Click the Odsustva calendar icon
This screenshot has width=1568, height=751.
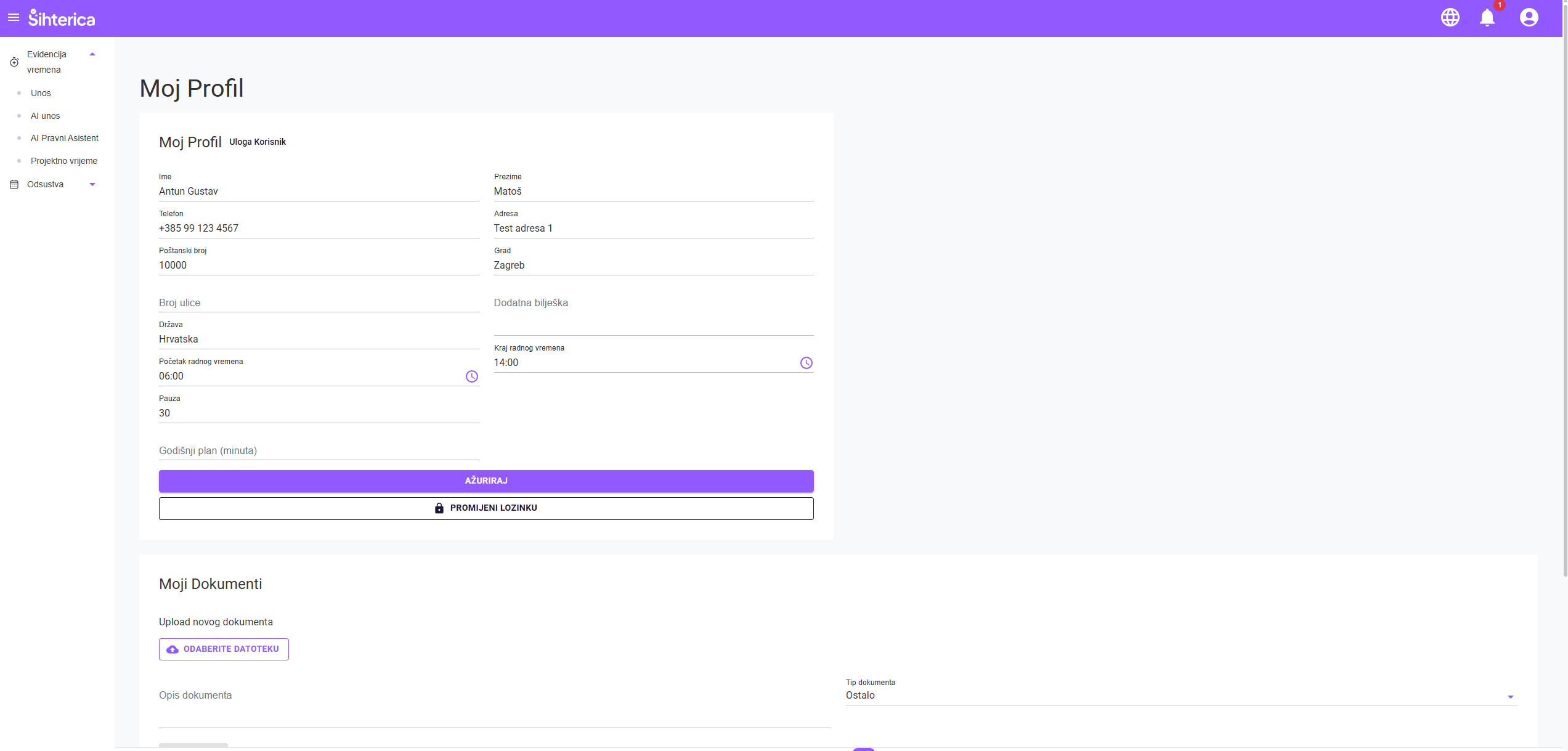click(14, 184)
